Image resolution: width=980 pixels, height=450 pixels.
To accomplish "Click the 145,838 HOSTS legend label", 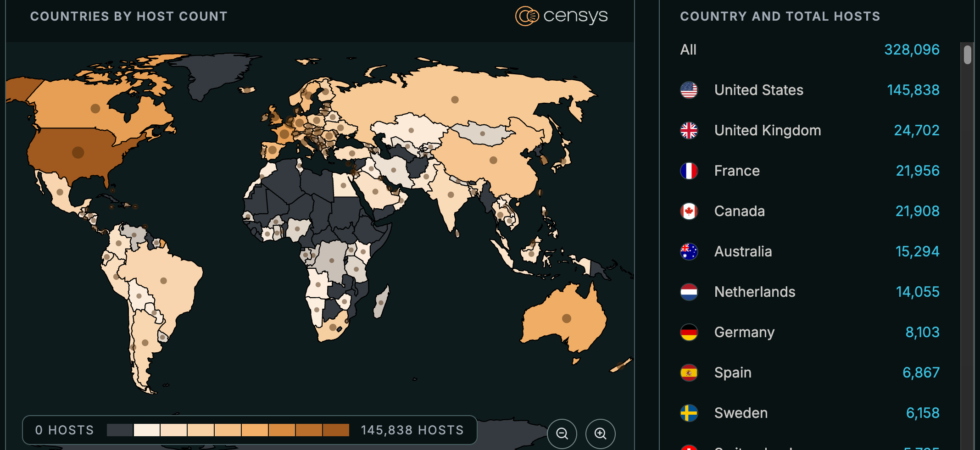I will pyautogui.click(x=412, y=430).
